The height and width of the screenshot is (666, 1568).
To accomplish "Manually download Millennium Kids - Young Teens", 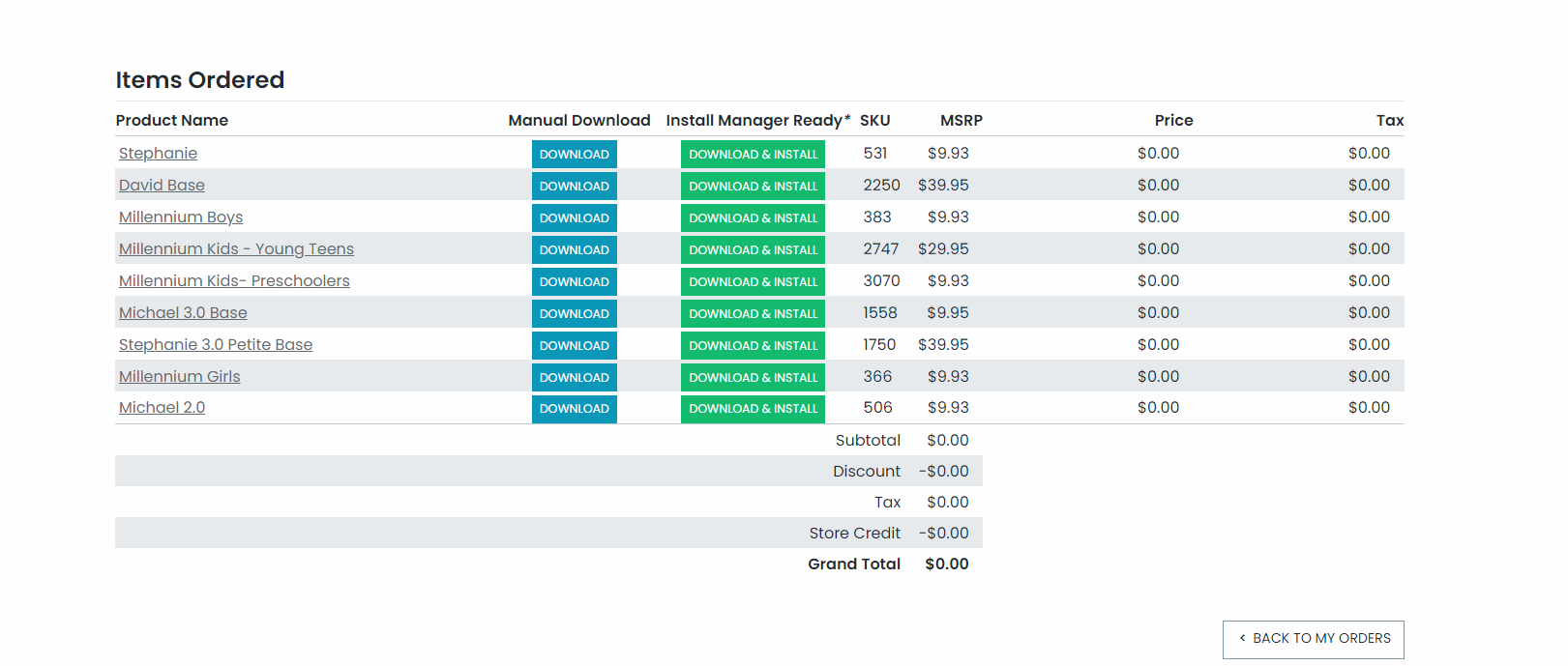I will 574,250.
